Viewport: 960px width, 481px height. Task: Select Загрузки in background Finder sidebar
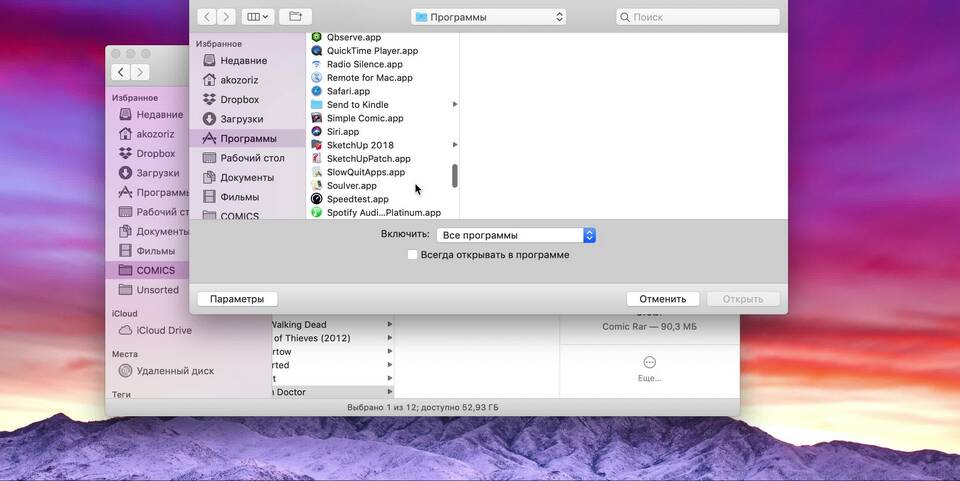(149, 173)
